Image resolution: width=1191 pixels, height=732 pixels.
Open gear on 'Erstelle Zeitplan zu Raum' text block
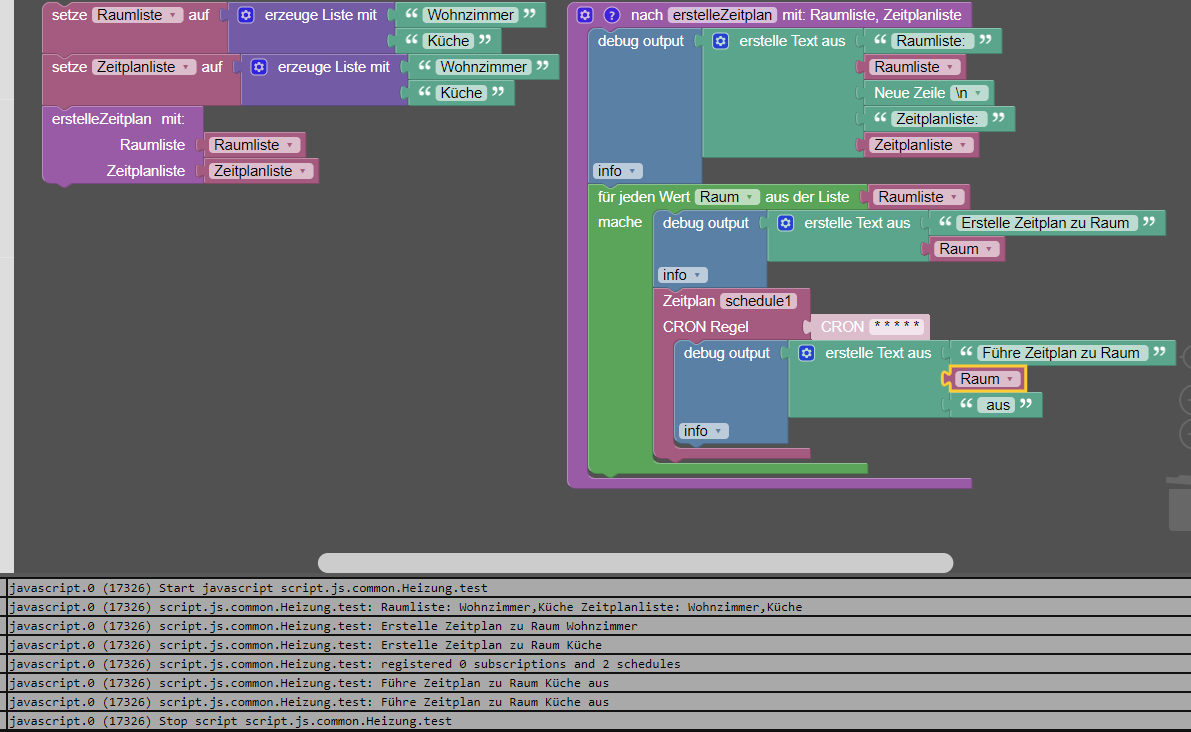coord(786,223)
